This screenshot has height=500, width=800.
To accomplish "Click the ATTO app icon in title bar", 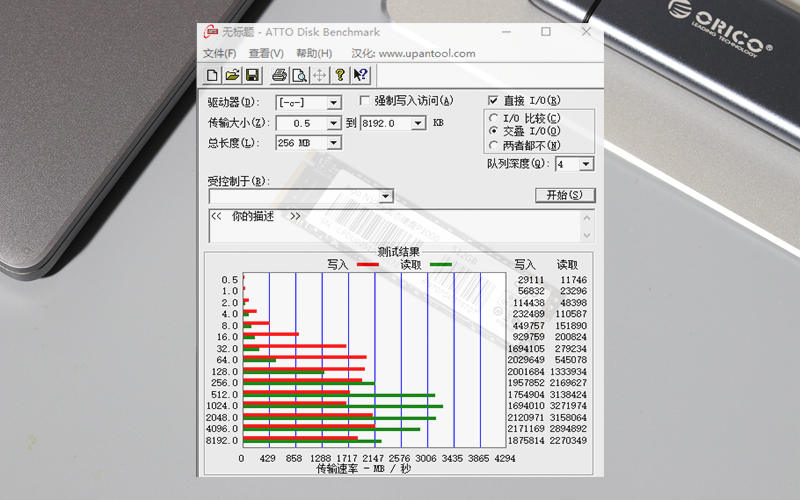I will coord(210,32).
